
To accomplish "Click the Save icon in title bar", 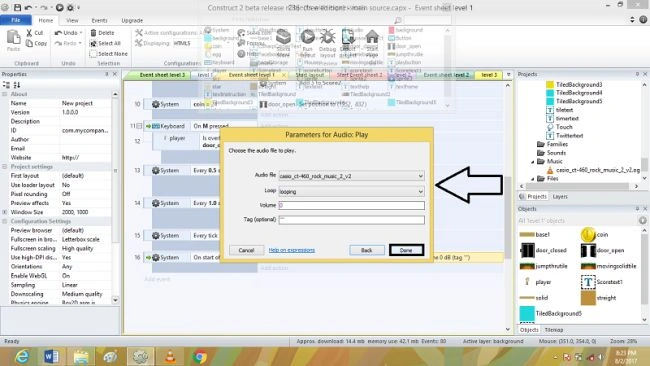I will pos(17,7).
